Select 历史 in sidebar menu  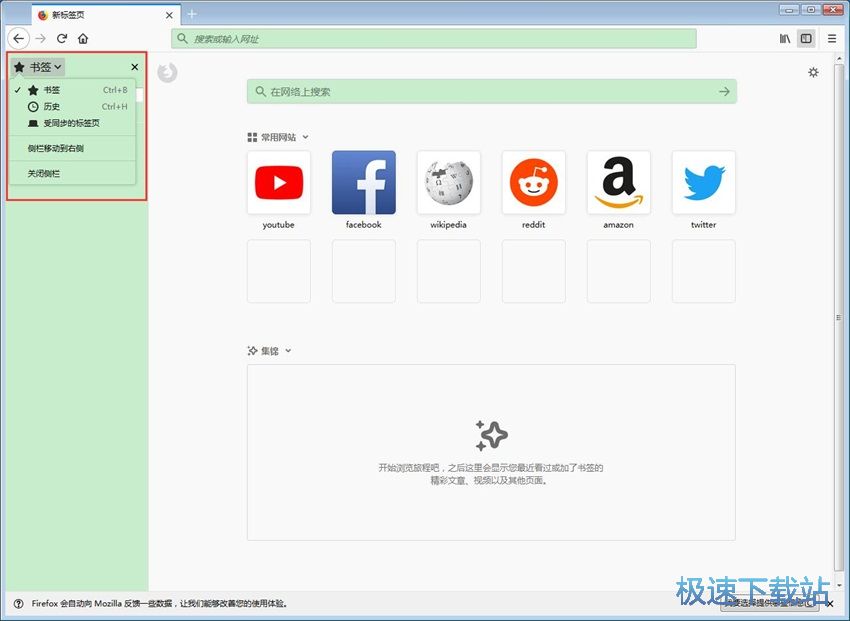tap(73, 107)
